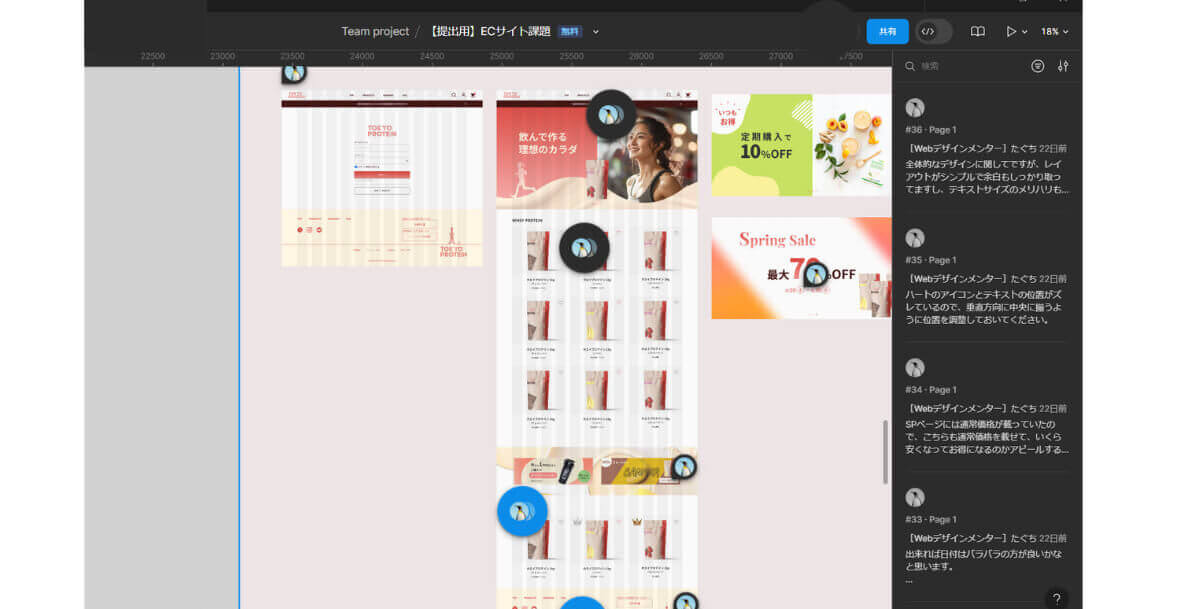1200x609 pixels.
Task: Open the 18% zoom dropdown
Action: (1054, 31)
